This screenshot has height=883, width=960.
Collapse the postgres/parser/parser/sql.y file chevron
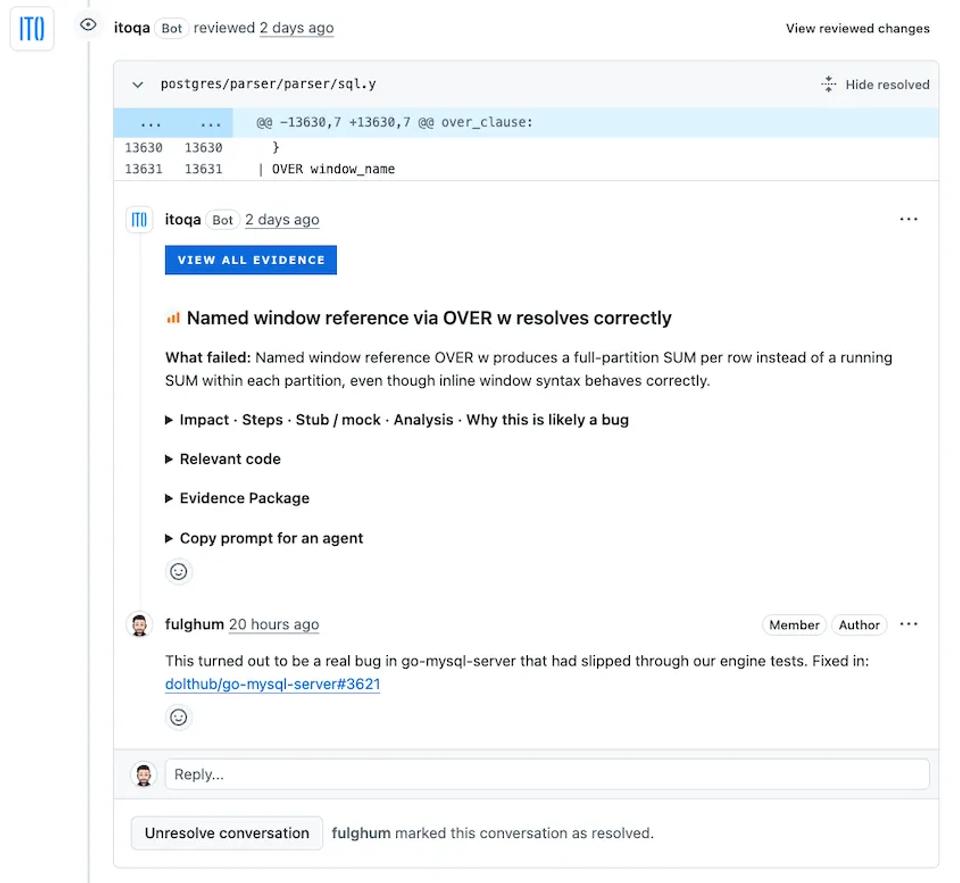click(x=138, y=85)
